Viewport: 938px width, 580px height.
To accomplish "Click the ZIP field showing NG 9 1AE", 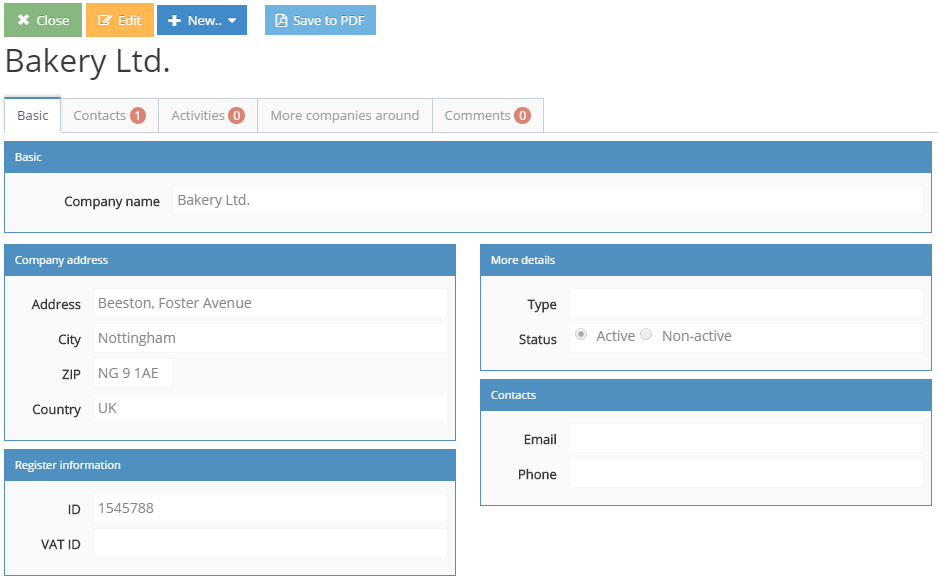I will tap(133, 373).
